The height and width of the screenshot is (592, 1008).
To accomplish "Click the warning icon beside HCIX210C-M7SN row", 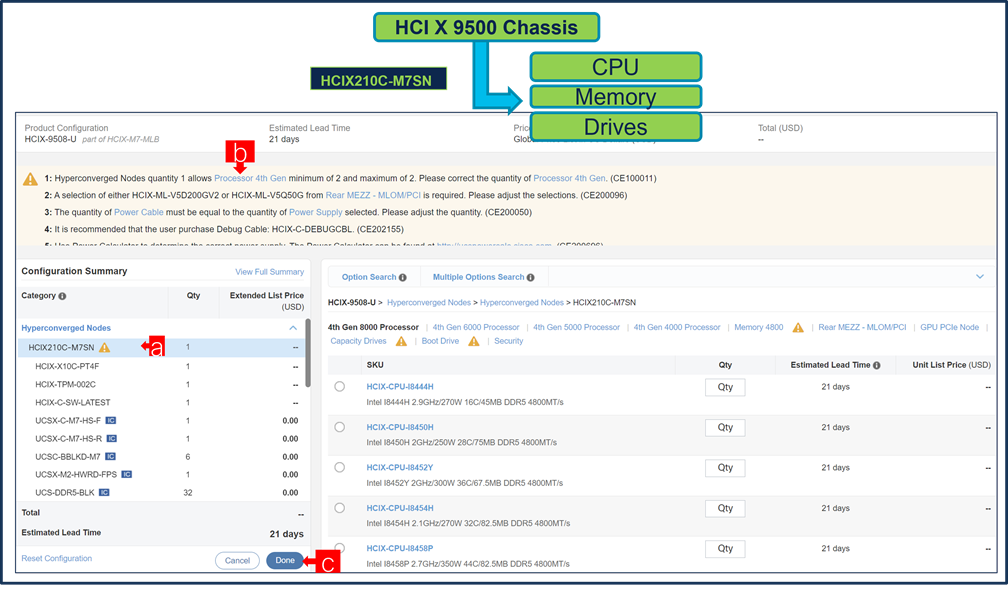I will (104, 348).
